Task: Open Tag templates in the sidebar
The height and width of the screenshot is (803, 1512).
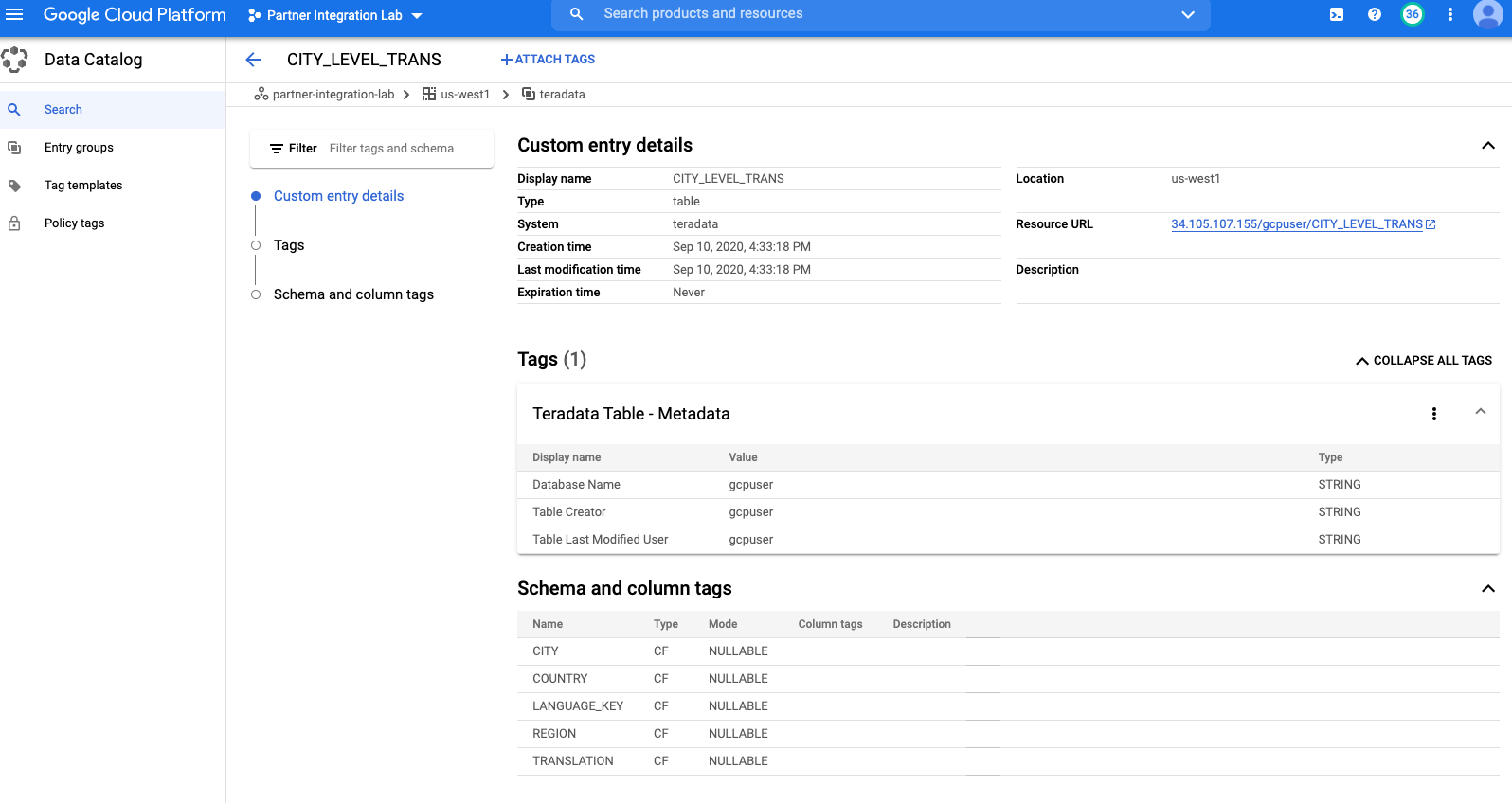Action: click(113, 186)
